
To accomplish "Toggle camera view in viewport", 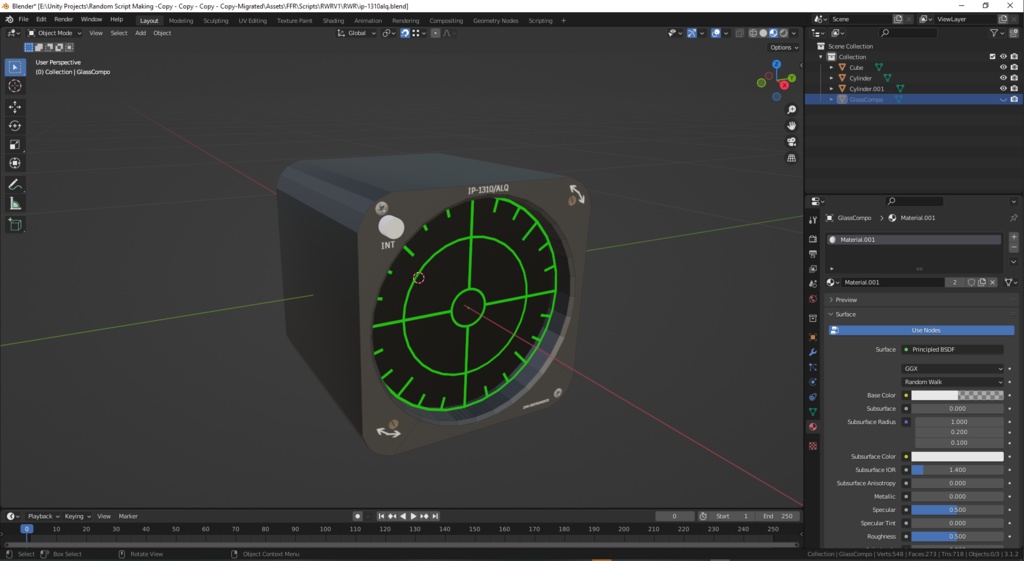I will click(791, 142).
